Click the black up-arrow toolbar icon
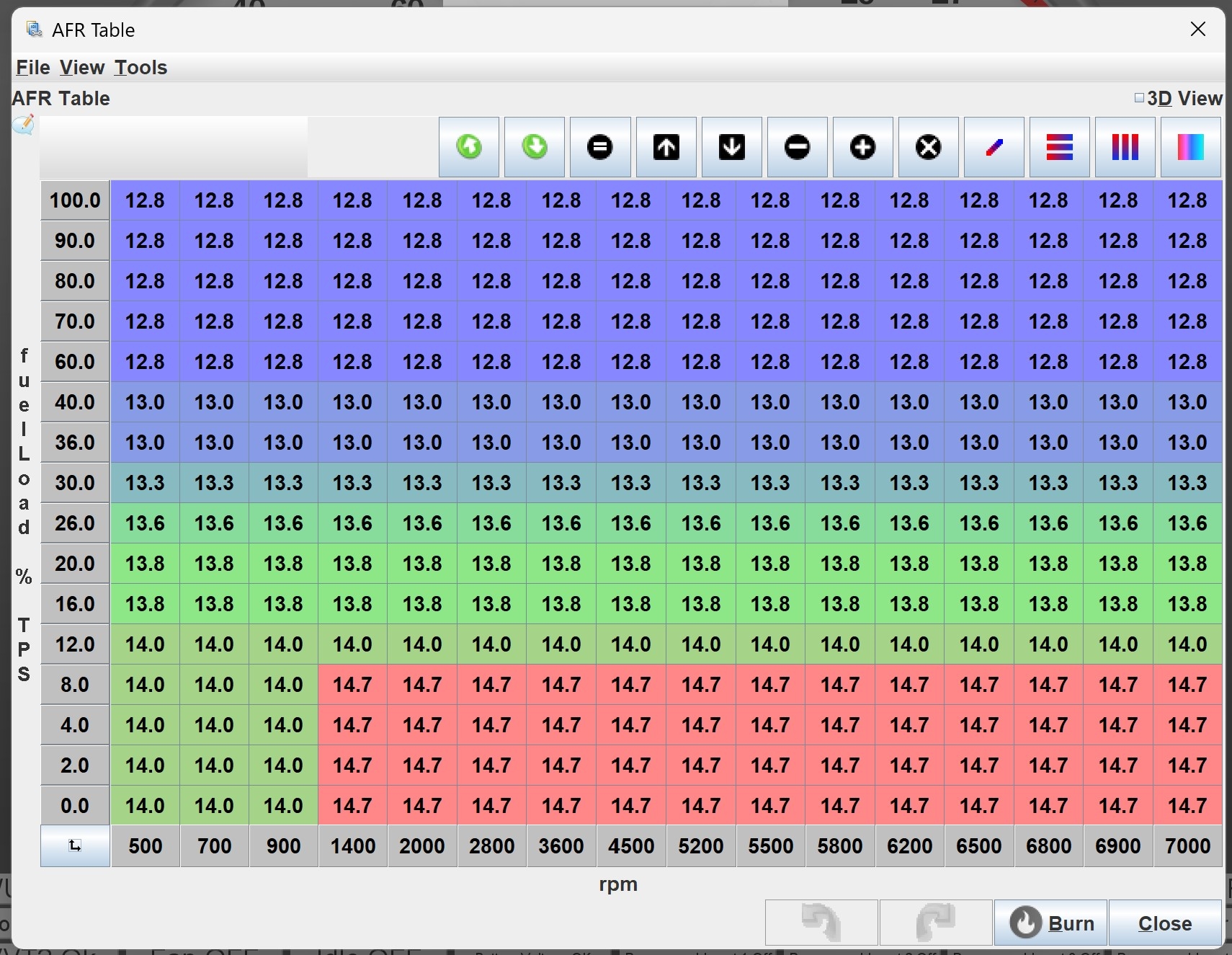1232x955 pixels. (666, 147)
